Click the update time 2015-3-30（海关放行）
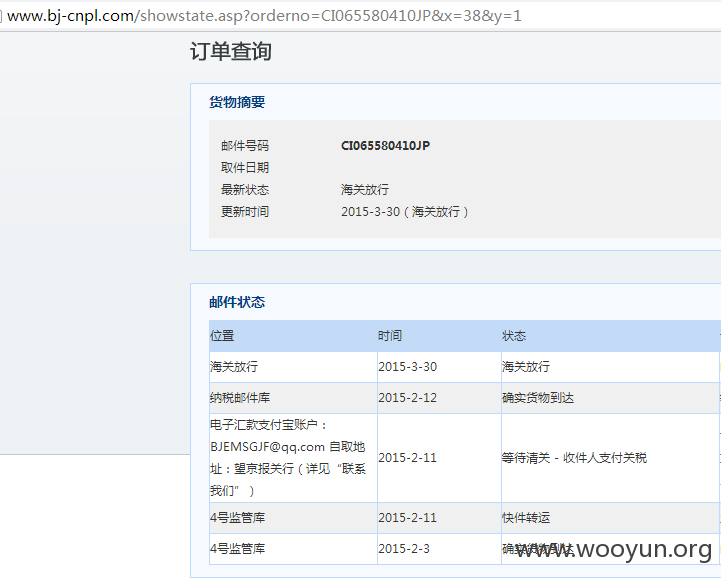Viewport: 721px width, 578px height. point(405,212)
